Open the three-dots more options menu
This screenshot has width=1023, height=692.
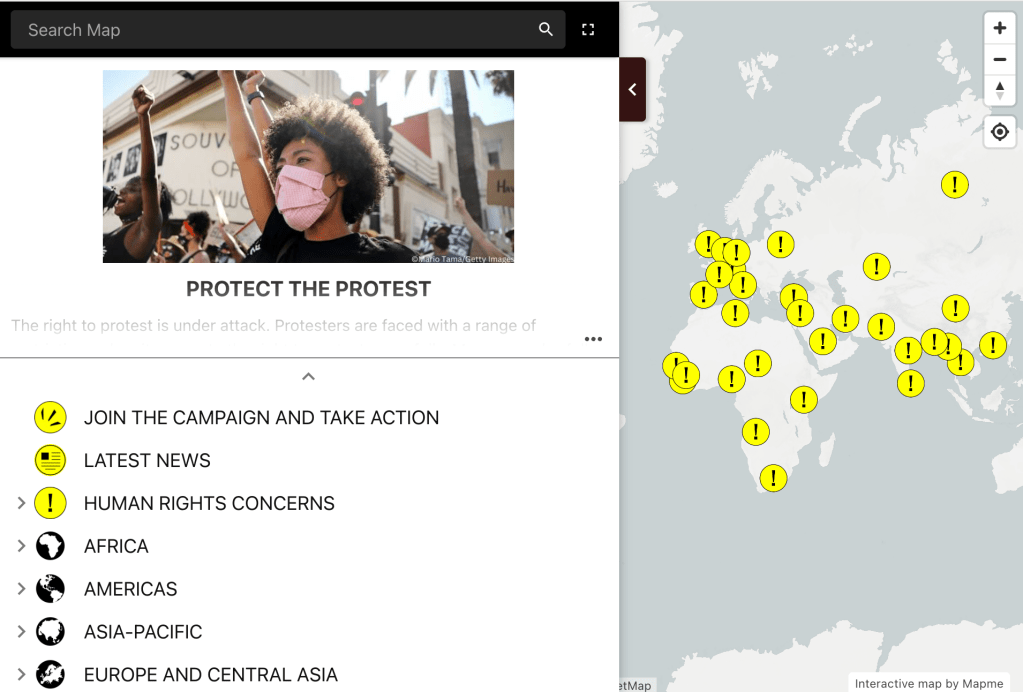click(x=593, y=339)
